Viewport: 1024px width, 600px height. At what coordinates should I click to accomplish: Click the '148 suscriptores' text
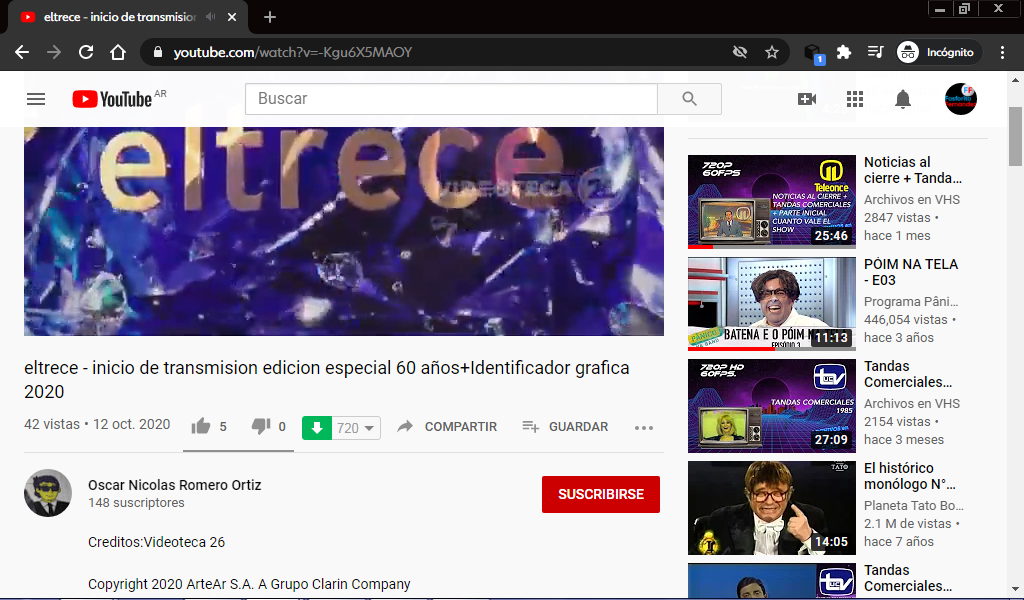[136, 503]
